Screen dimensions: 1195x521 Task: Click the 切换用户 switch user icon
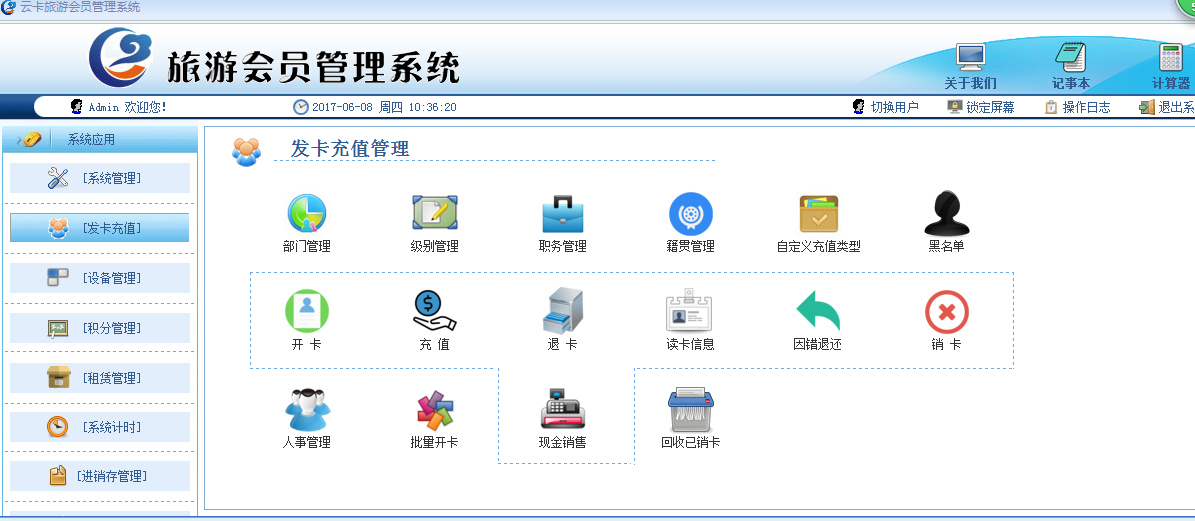click(x=859, y=107)
